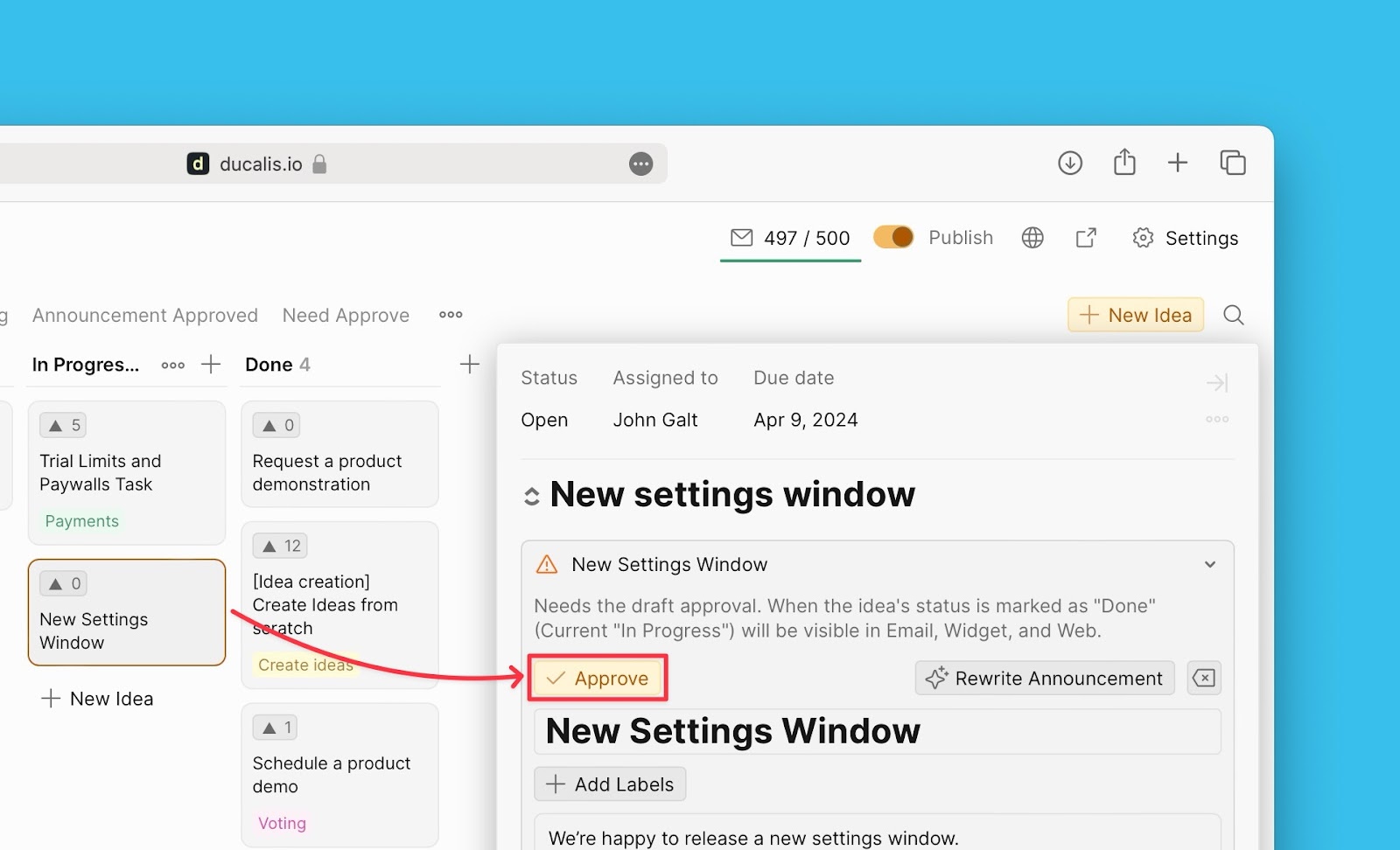Screen dimensions: 1400x850
Task: Open the browser tab overview icon
Action: [x=1233, y=164]
